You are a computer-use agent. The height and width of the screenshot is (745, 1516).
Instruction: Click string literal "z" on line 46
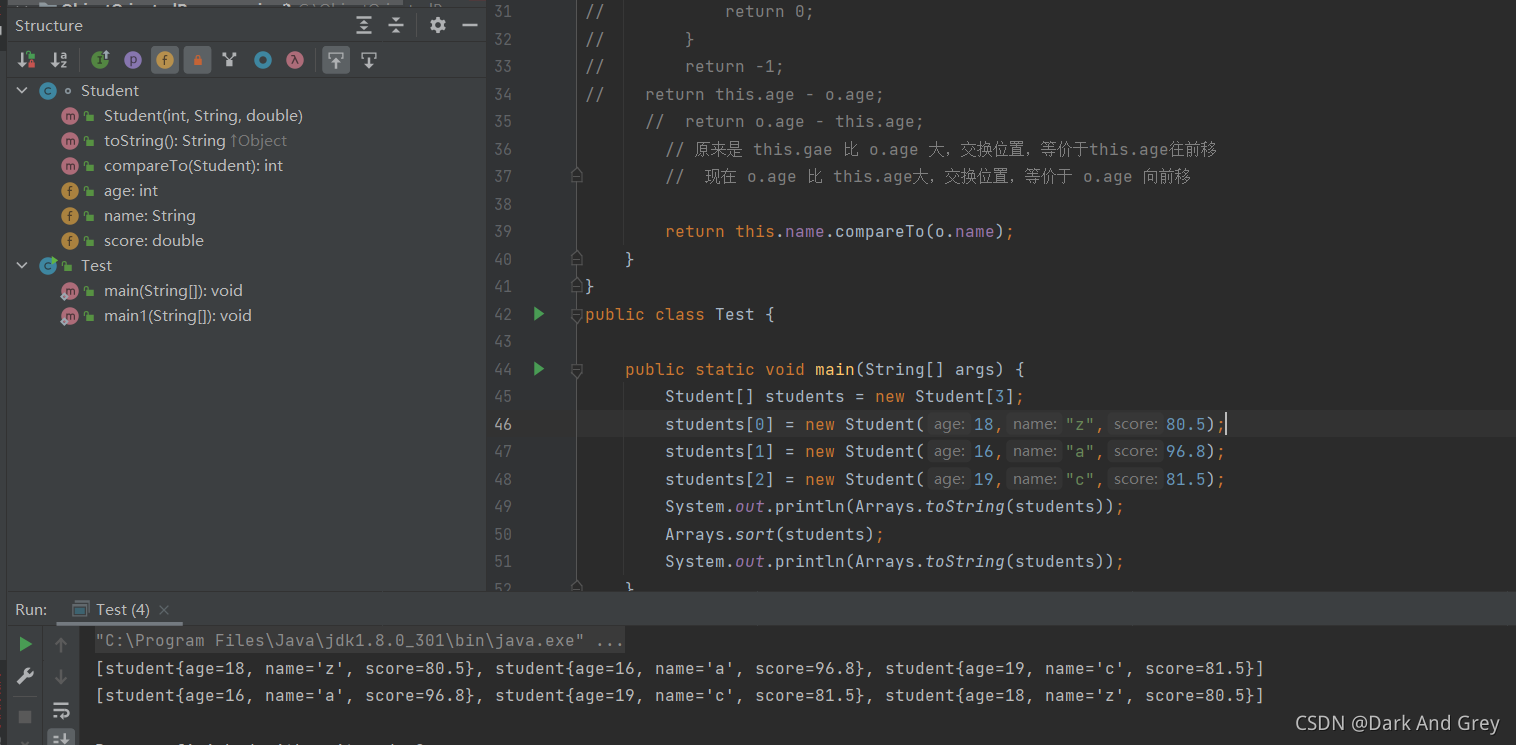tap(1079, 424)
